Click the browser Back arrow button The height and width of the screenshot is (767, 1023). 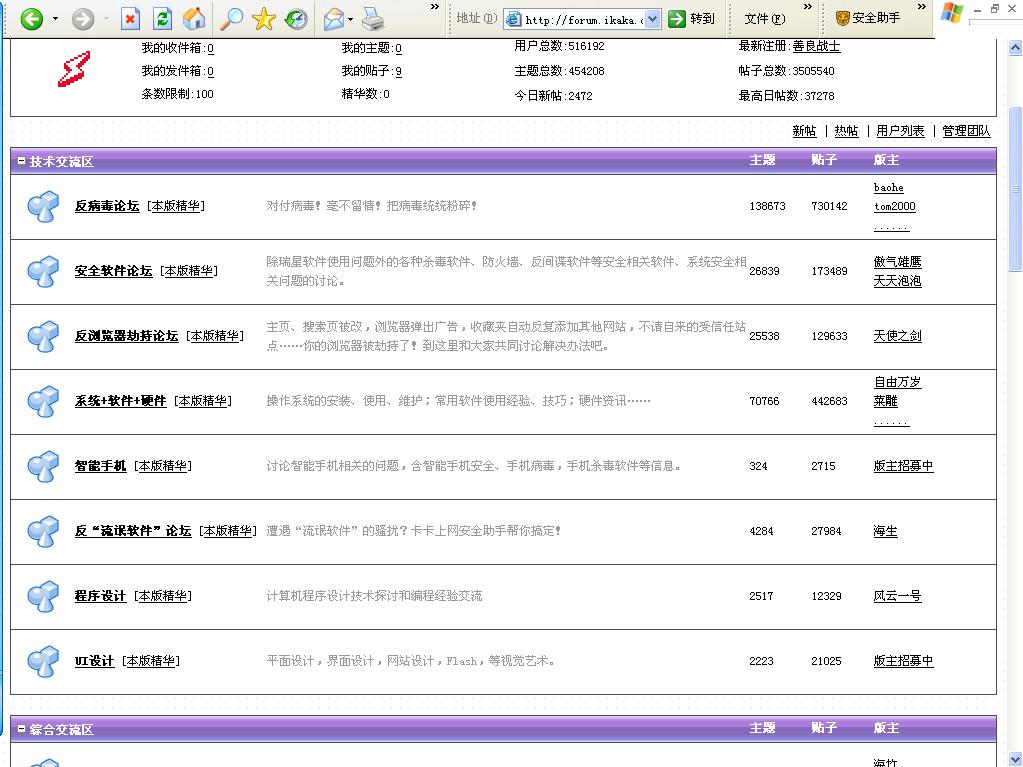click(x=31, y=19)
